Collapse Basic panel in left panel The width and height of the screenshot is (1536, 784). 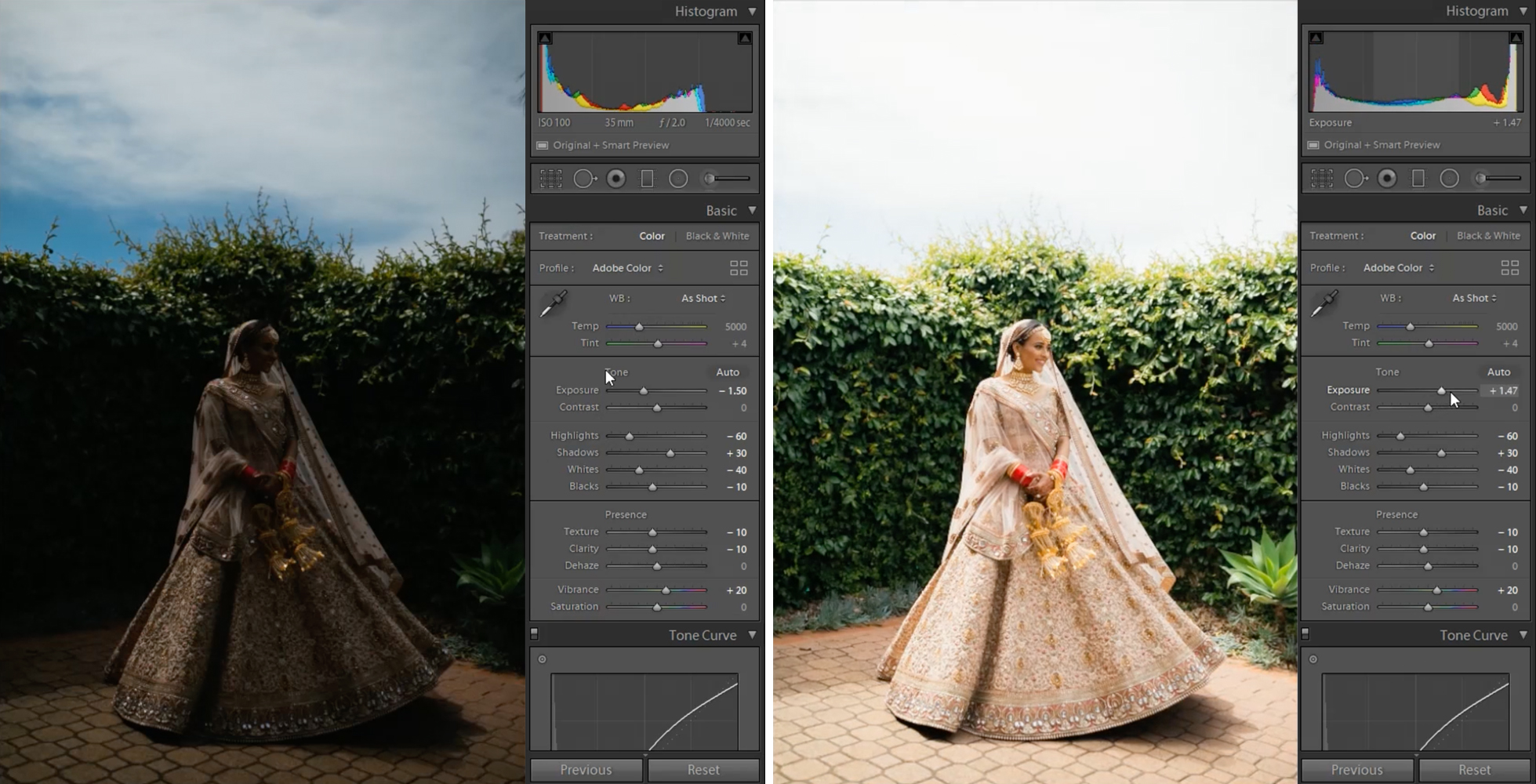pos(752,210)
